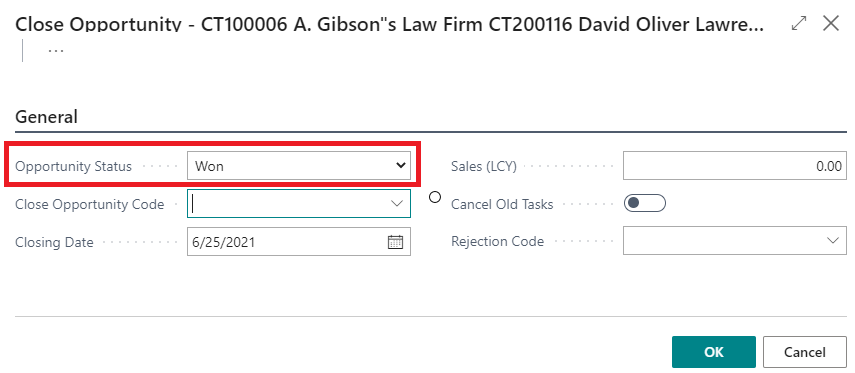The width and height of the screenshot is (855, 373).
Task: Expand the Close Opportunity Code lookup chevron
Action: [396, 203]
